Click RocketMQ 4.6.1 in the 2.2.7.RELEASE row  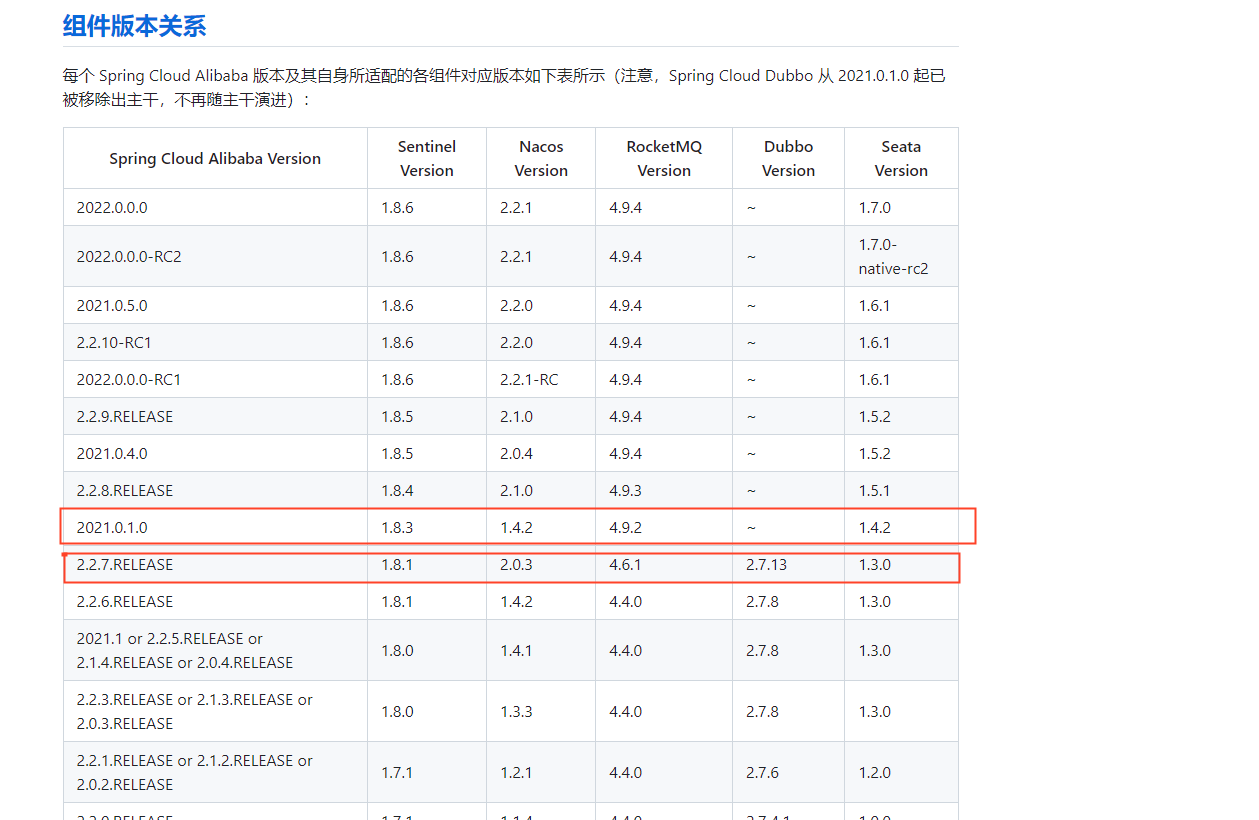coord(625,564)
